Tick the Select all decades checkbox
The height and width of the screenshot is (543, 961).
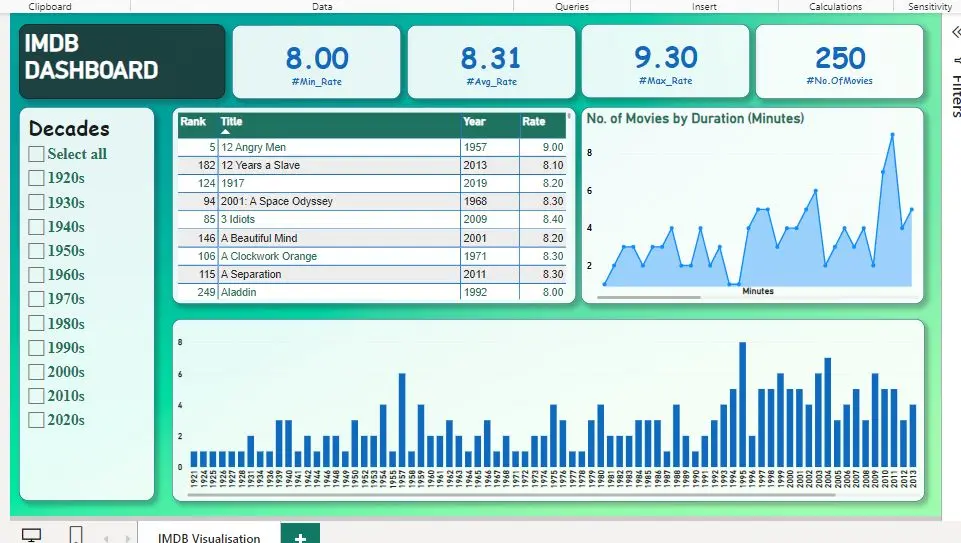36,154
